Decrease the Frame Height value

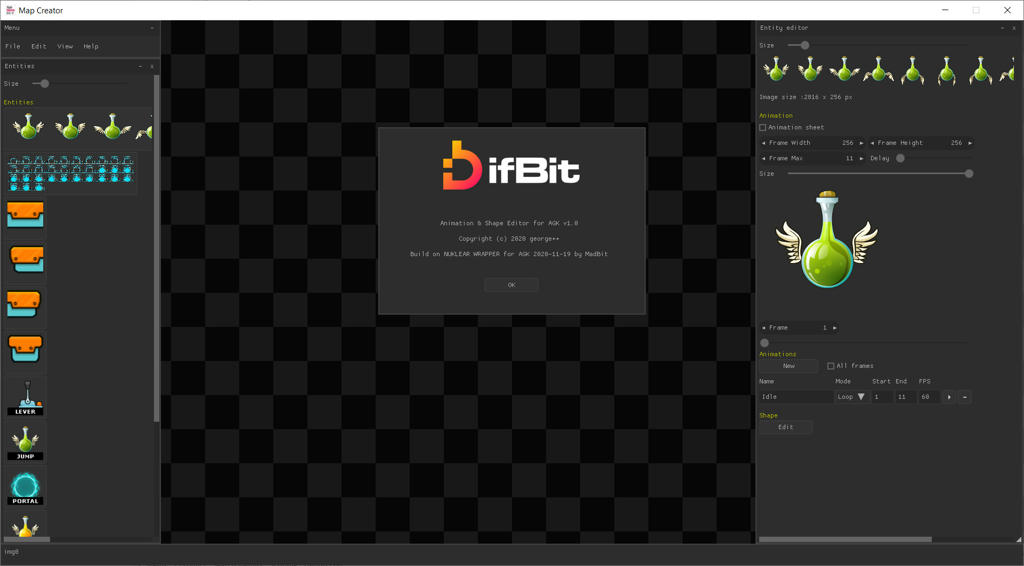click(x=872, y=143)
